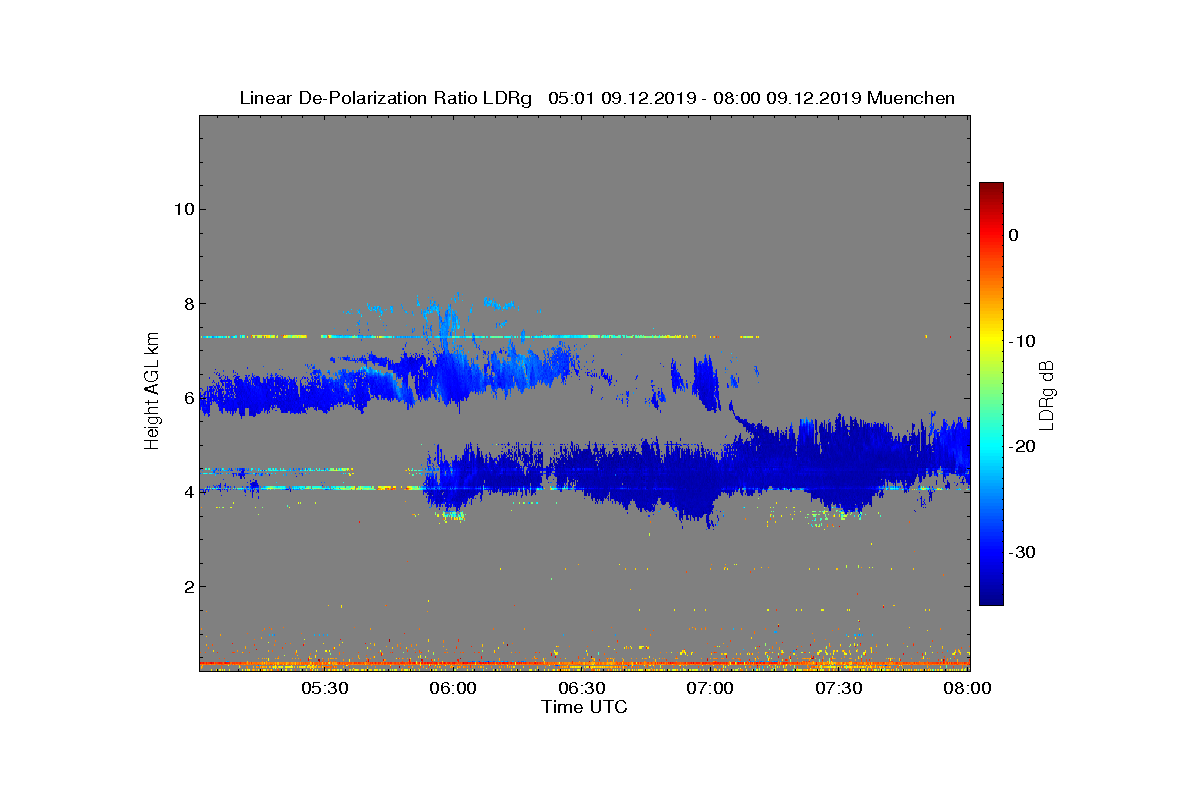
Task: Click the colorbar value label -20
Action: [1020, 446]
